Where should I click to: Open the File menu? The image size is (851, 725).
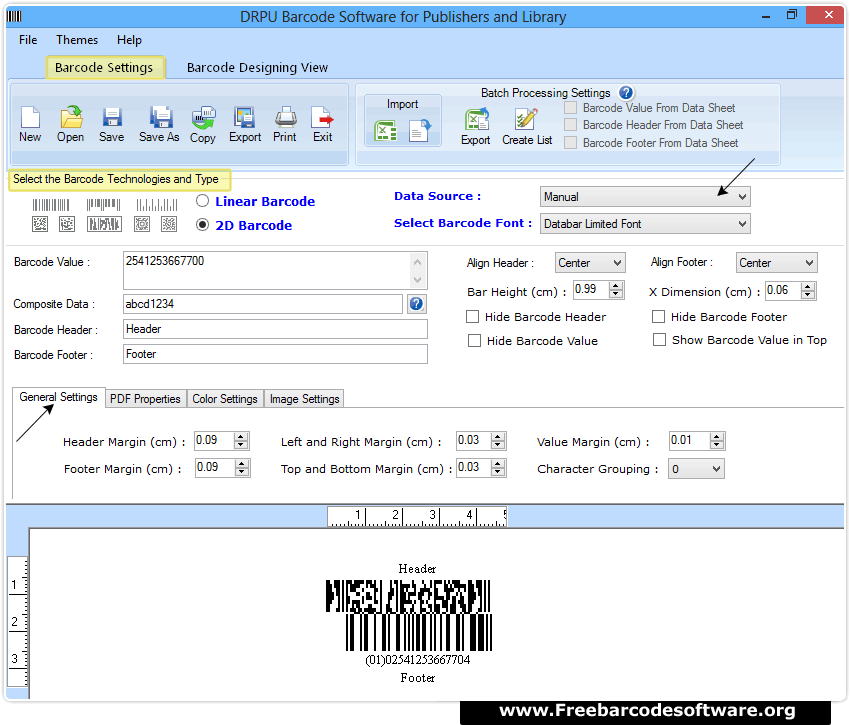point(28,40)
